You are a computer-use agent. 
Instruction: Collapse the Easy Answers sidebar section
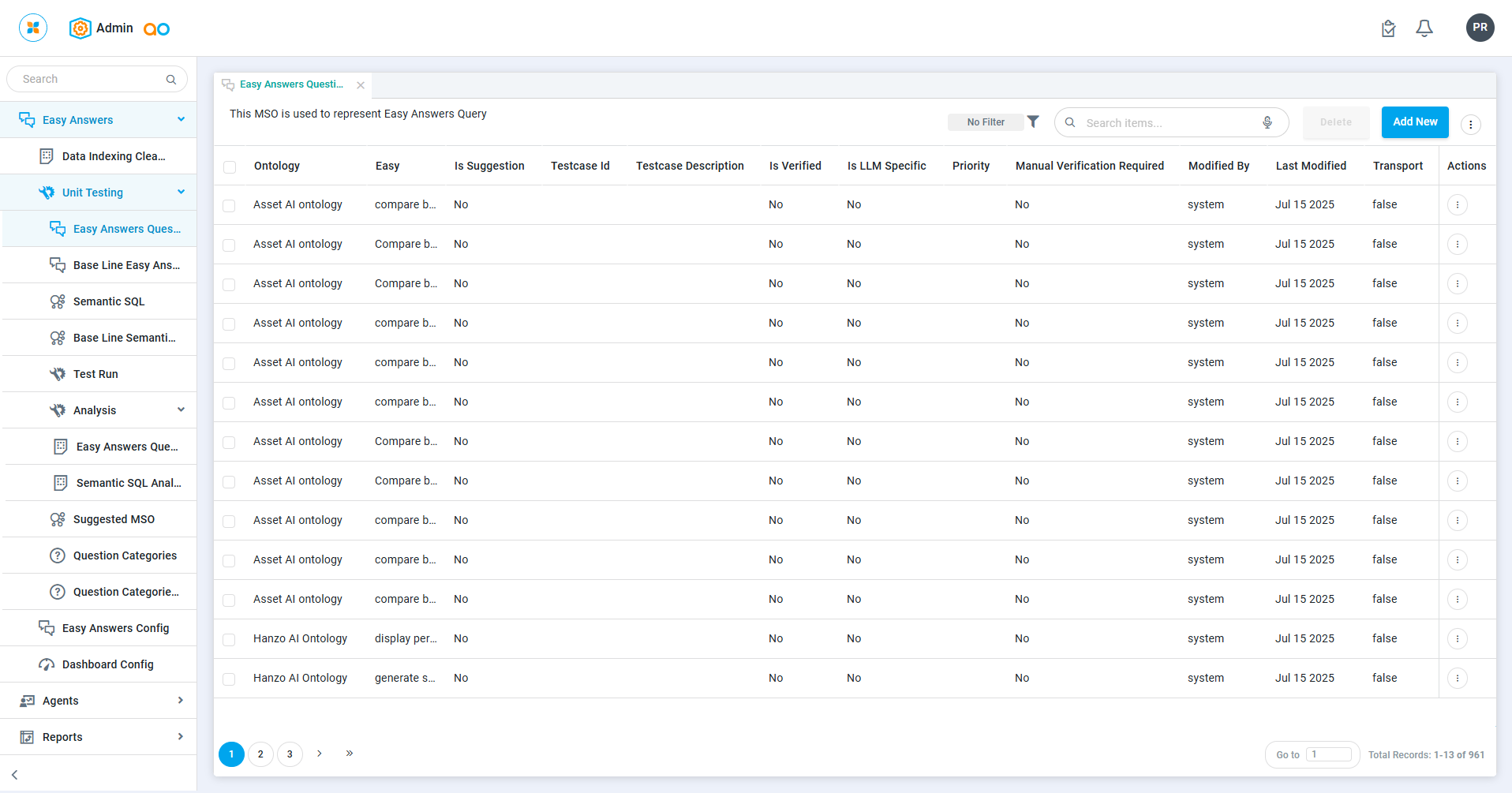tap(181, 120)
